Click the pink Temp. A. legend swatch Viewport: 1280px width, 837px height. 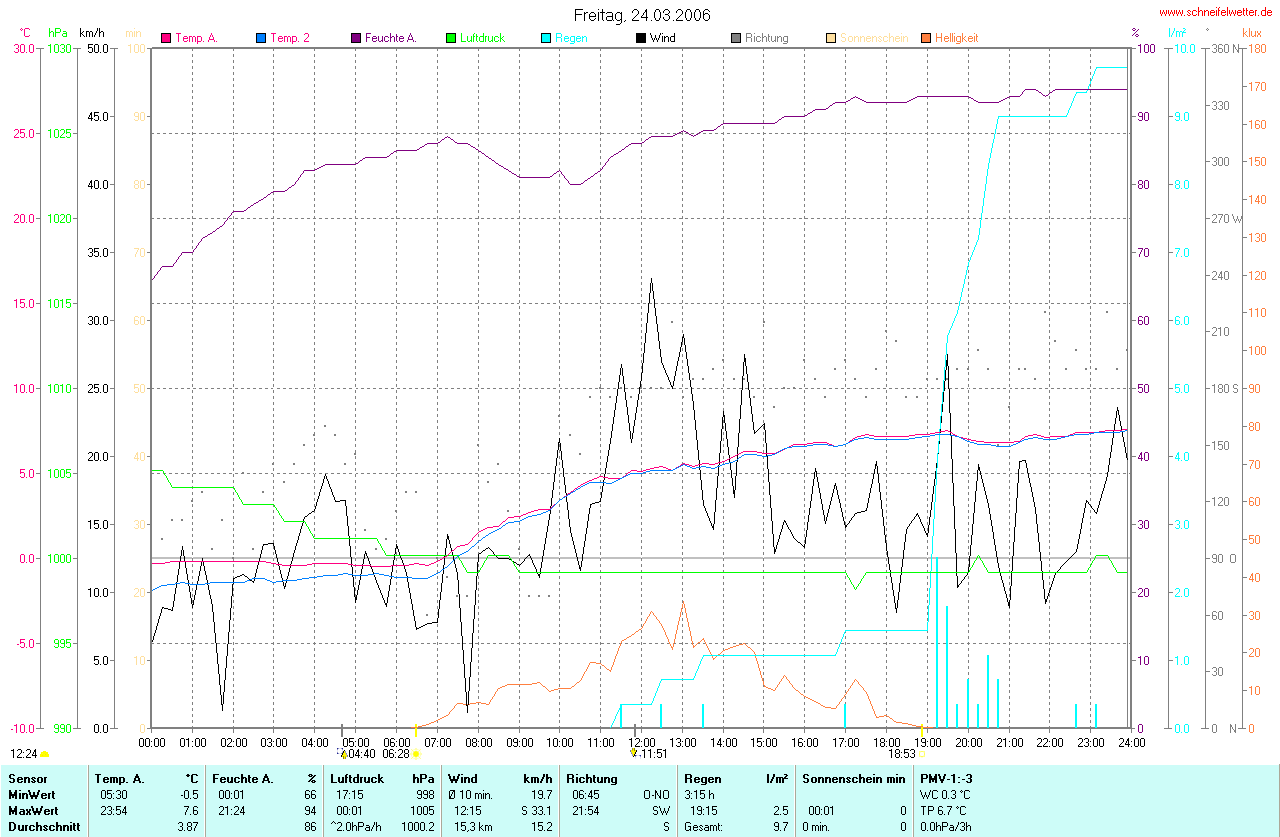pos(166,38)
